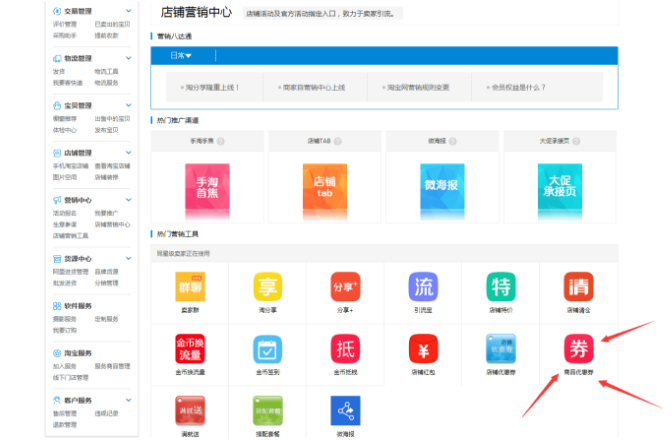Go to 分销管理 in sidebar
This screenshot has width=672, height=440.
106,283
